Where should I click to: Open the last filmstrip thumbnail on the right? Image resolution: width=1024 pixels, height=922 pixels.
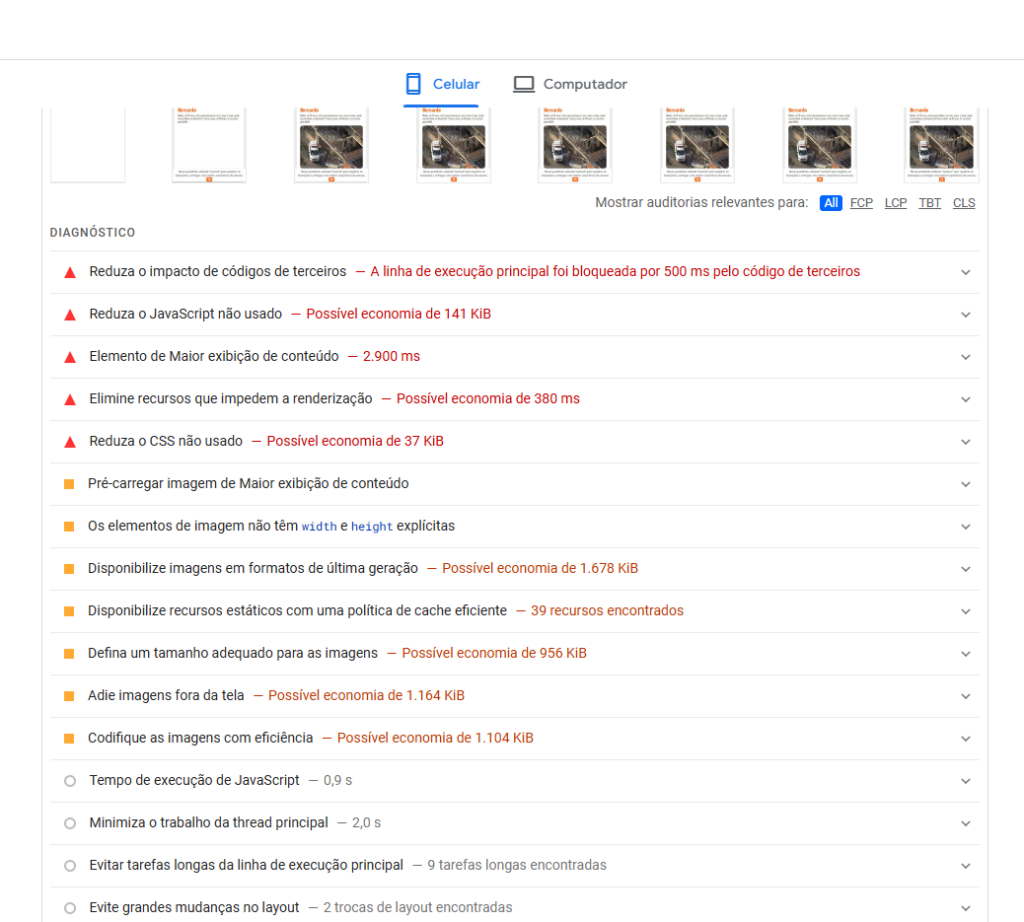pos(941,144)
